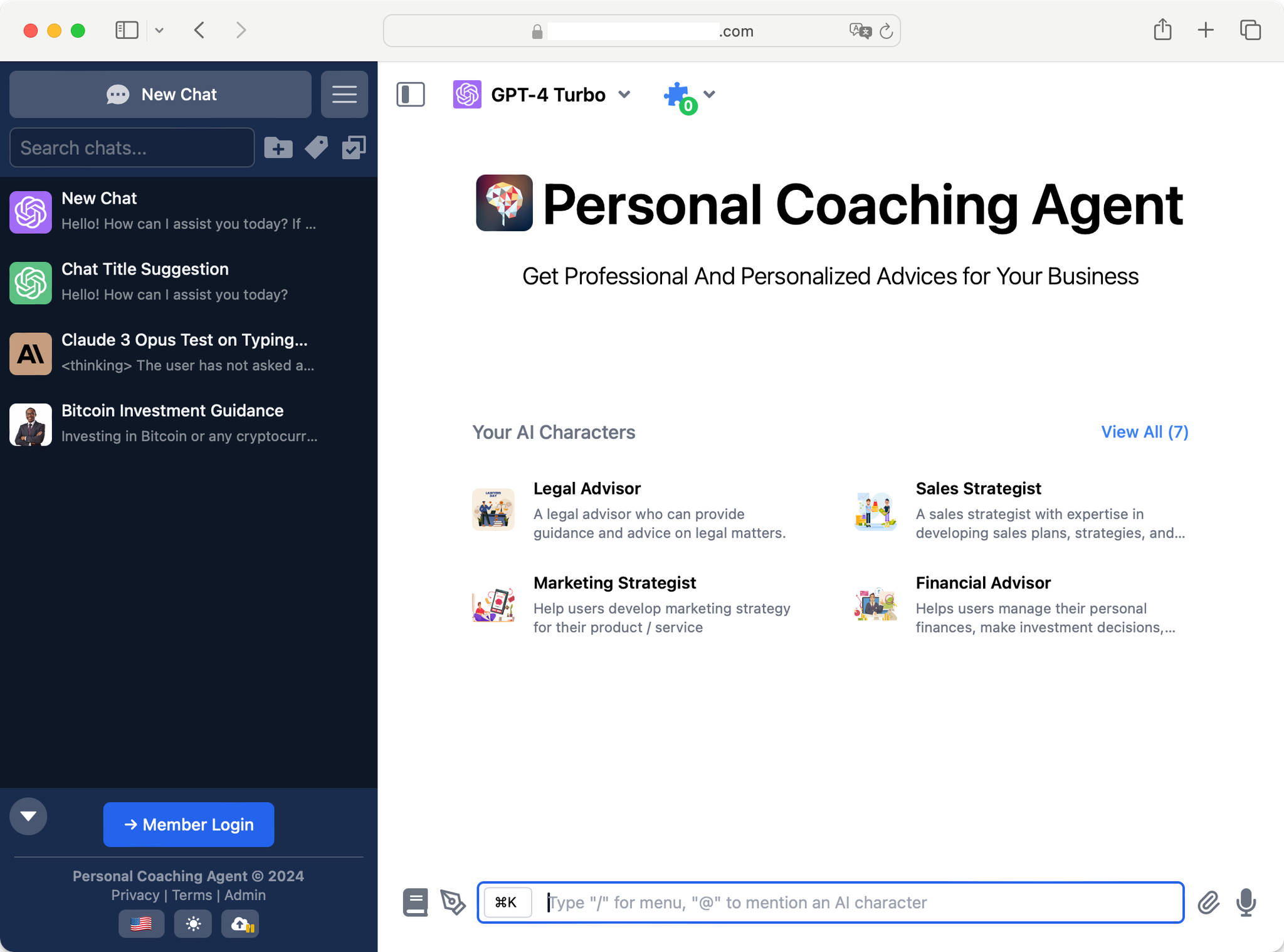Open the prompt library book icon

(x=415, y=902)
